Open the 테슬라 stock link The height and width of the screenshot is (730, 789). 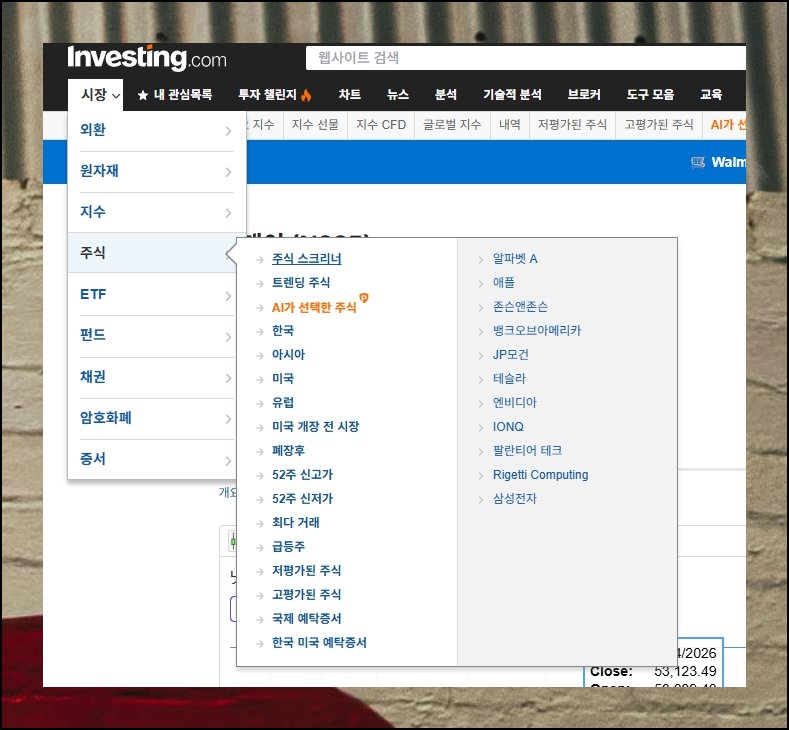click(509, 379)
